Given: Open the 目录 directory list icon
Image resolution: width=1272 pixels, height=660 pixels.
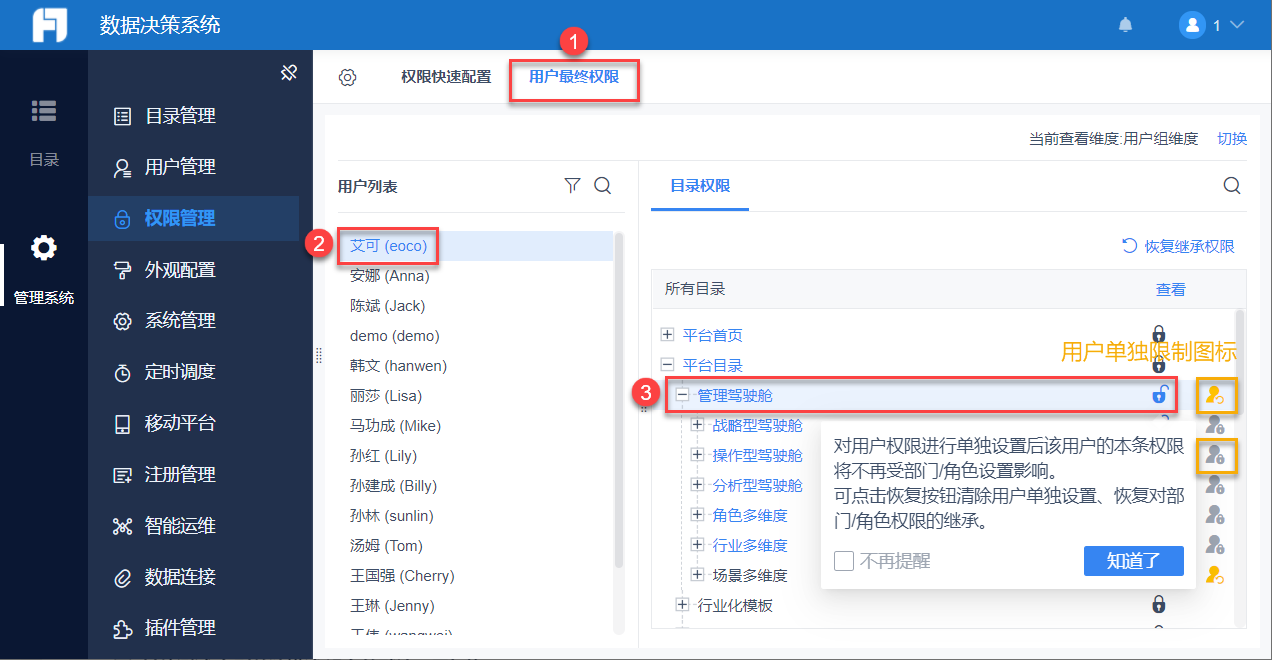Looking at the screenshot, I should coord(44,111).
